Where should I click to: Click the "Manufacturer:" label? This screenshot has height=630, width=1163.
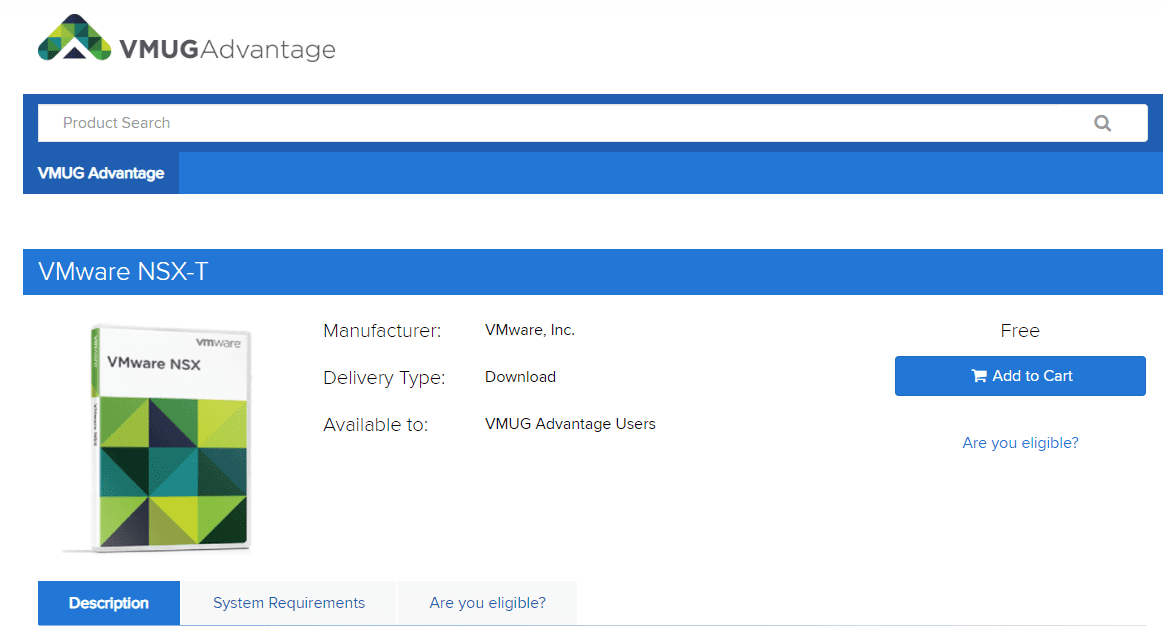pyautogui.click(x=382, y=331)
